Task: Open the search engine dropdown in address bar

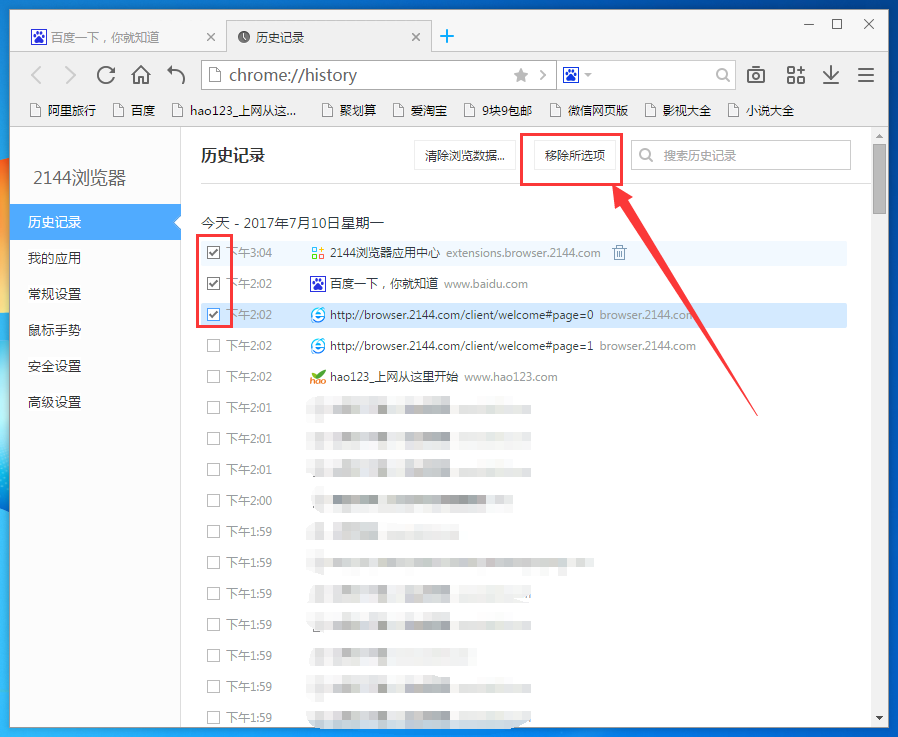Action: pyautogui.click(x=577, y=74)
